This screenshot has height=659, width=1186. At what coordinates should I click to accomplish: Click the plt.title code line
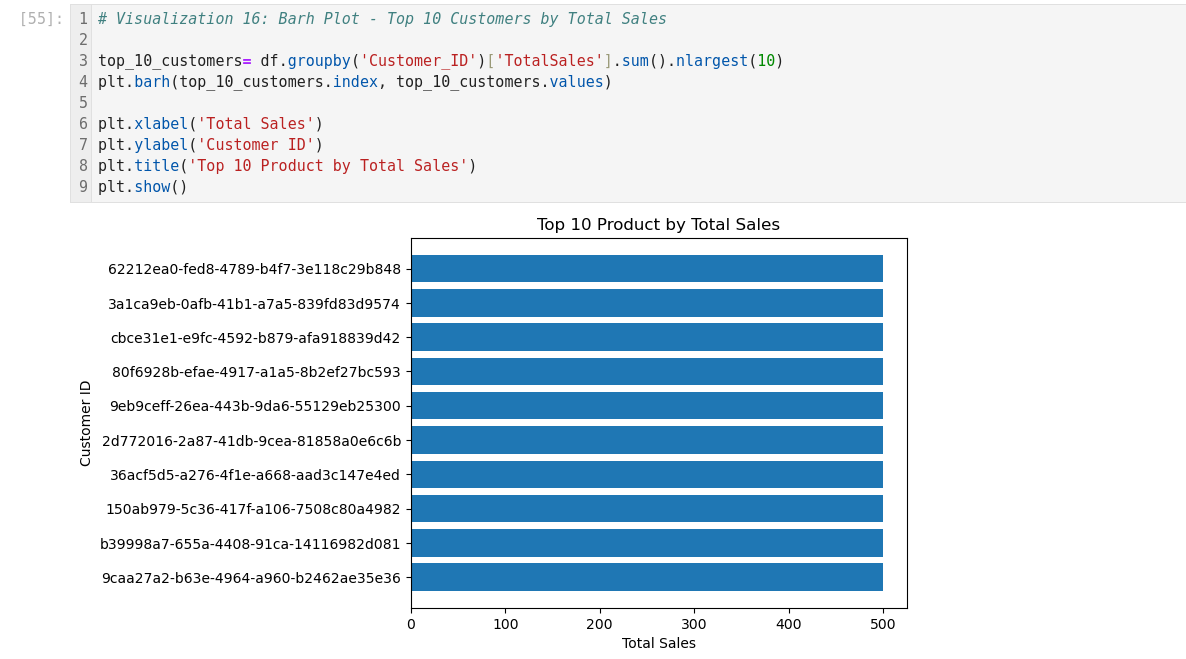[x=287, y=166]
